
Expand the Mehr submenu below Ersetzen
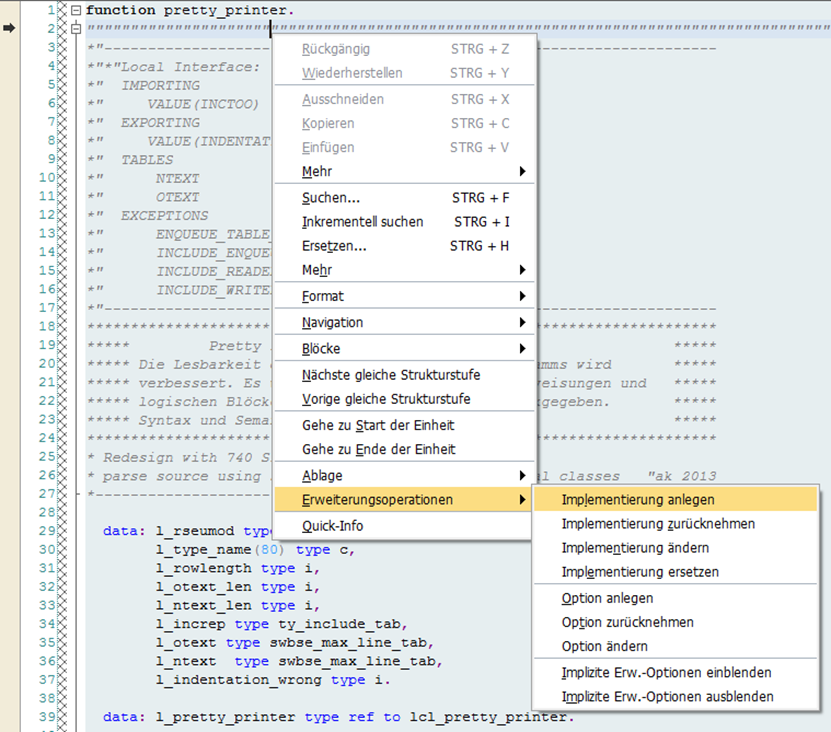pyautogui.click(x=405, y=270)
